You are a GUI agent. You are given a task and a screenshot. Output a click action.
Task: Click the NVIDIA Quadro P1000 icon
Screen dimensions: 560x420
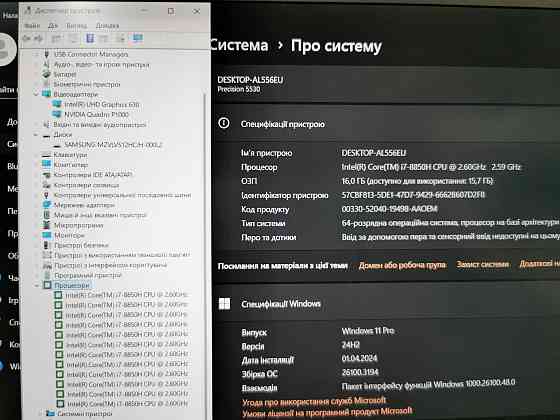(56, 114)
